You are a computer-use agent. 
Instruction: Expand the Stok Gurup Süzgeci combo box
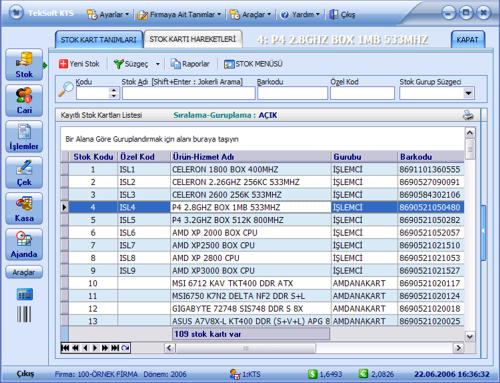coord(468,93)
